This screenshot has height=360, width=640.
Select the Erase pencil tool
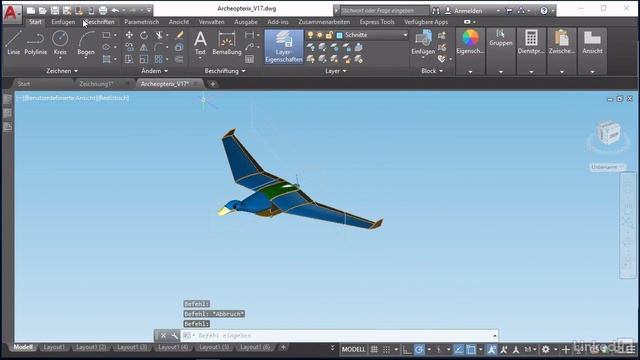tap(179, 35)
